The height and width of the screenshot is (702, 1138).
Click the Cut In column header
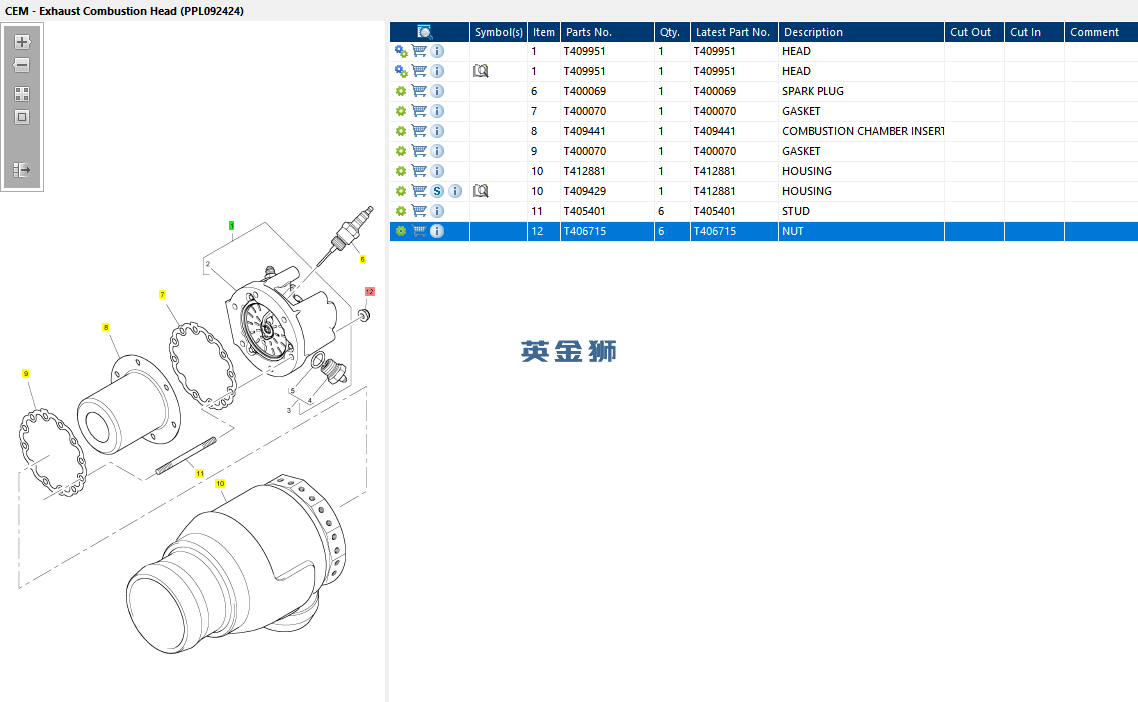pos(1034,32)
